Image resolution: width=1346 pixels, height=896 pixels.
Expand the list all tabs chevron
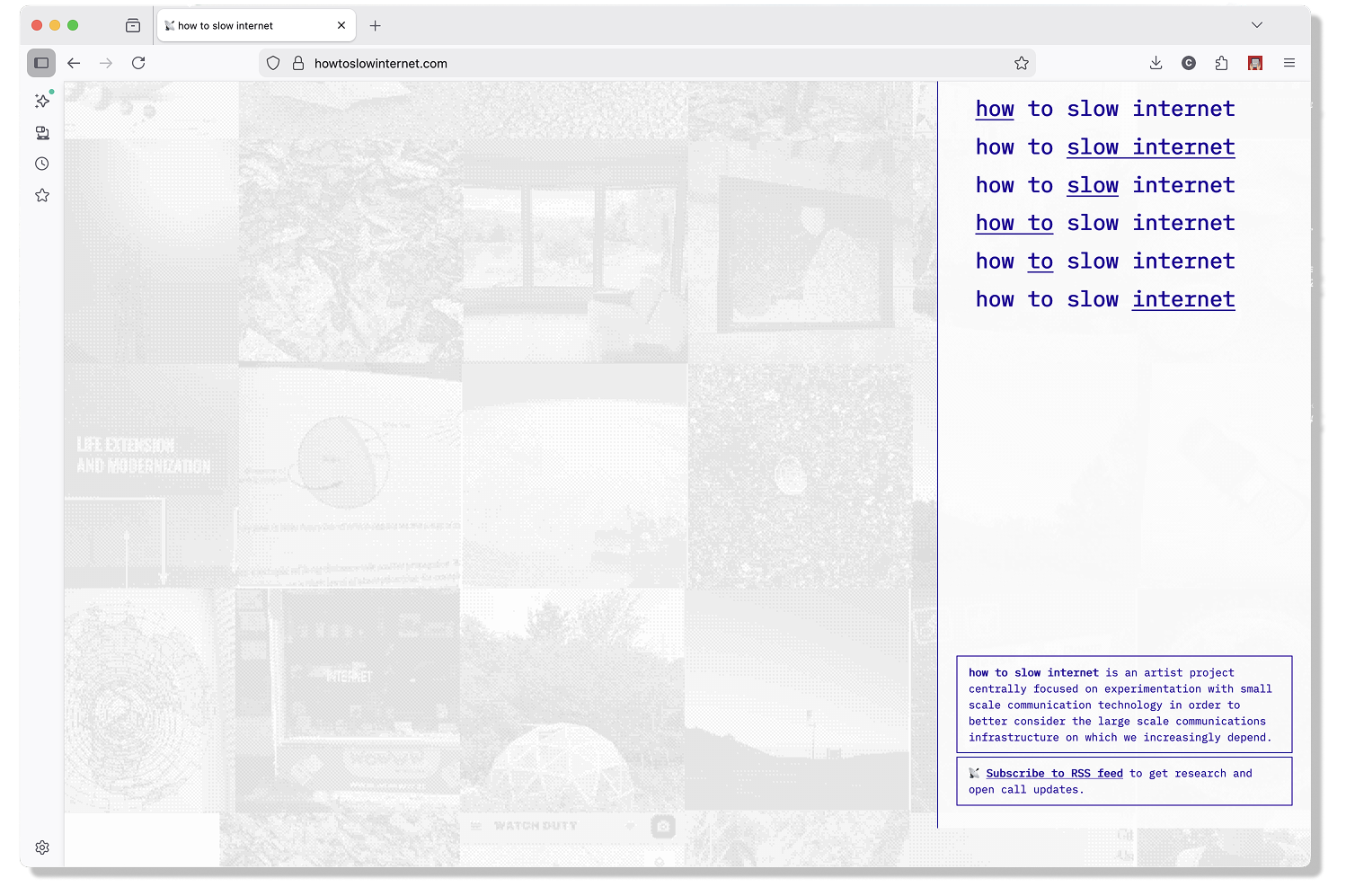coord(1257,25)
